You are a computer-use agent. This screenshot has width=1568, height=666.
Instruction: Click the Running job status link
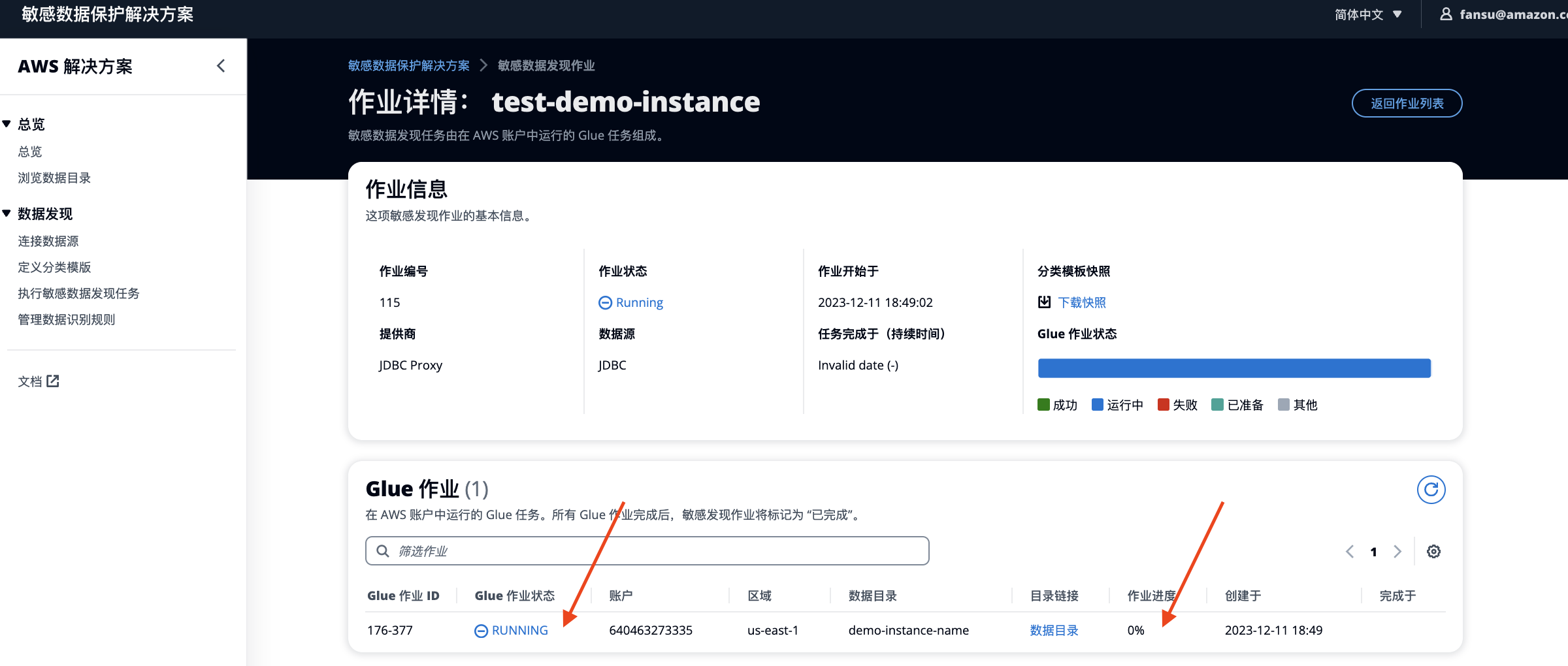coord(639,302)
